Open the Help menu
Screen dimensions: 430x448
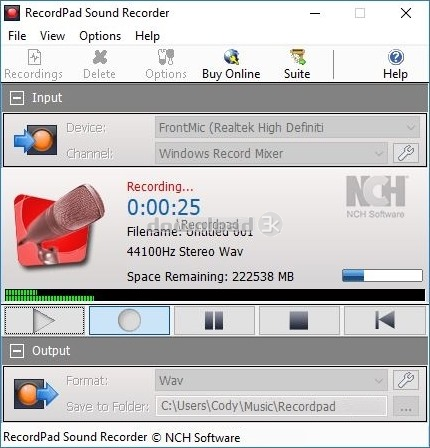pos(147,36)
